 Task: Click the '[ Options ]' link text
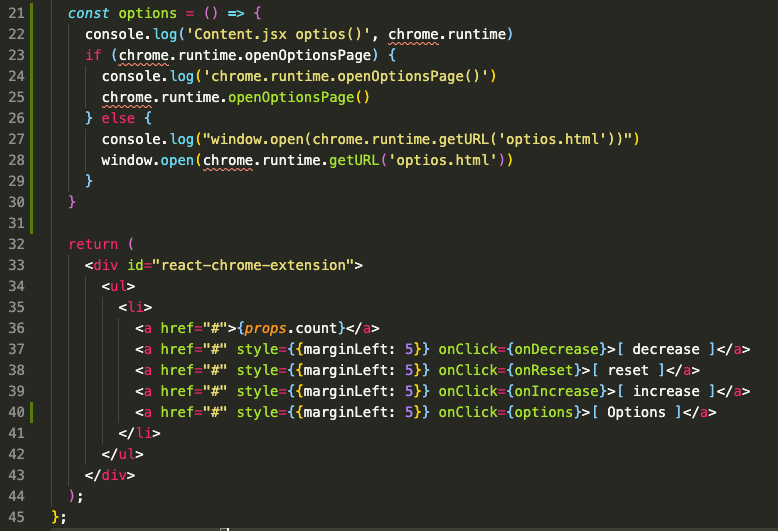click(x=636, y=412)
